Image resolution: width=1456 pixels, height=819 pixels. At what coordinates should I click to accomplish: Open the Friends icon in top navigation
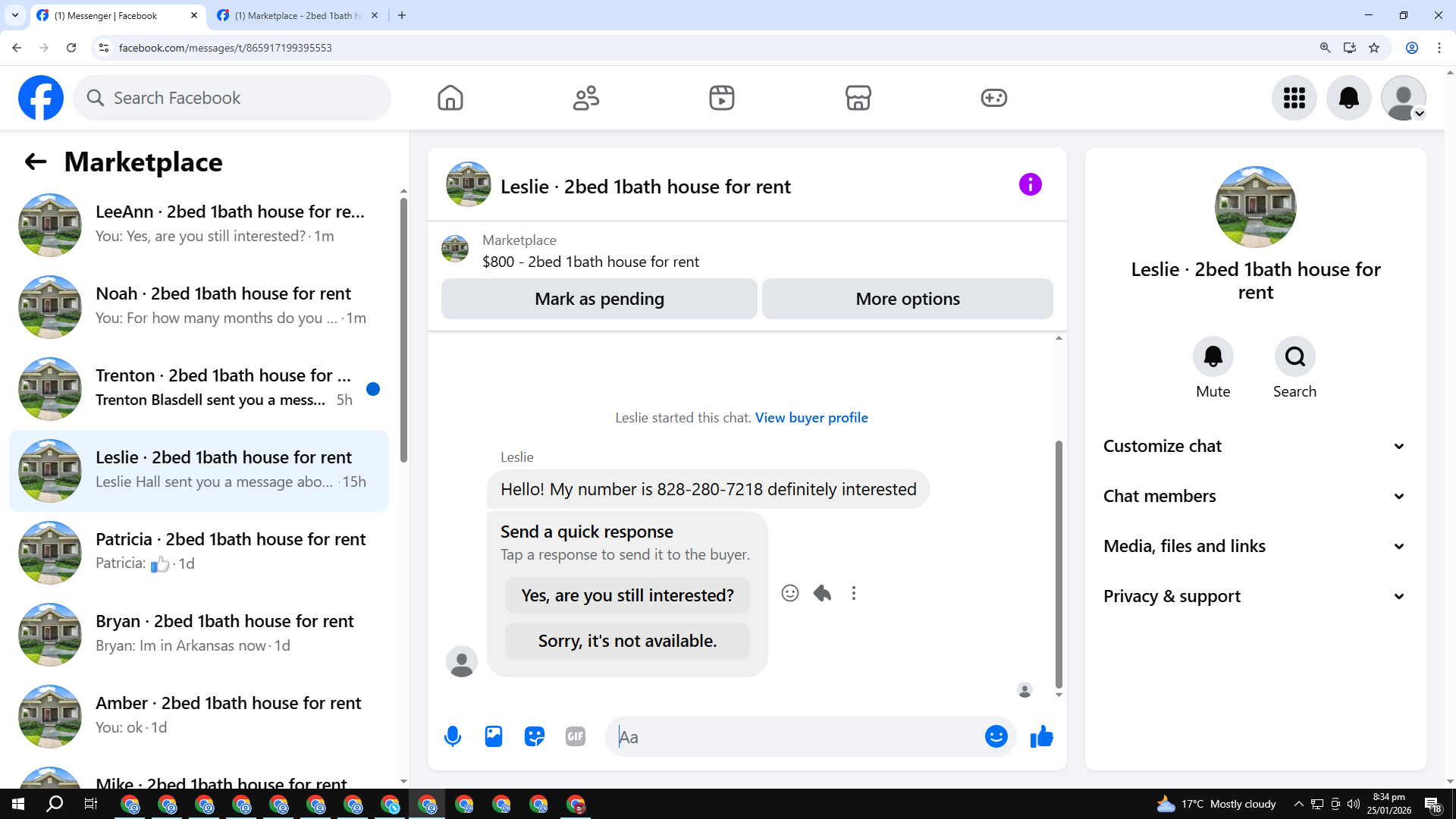click(586, 98)
